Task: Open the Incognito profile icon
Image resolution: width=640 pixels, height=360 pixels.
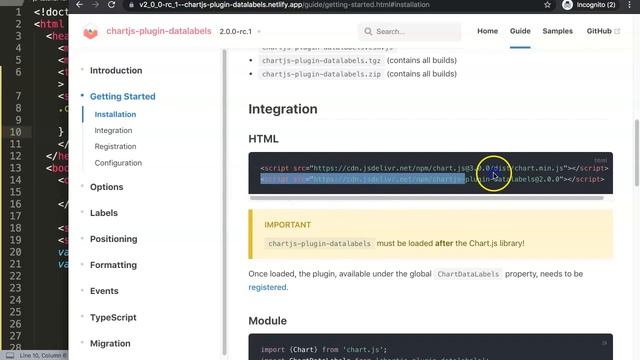Action: pos(567,4)
